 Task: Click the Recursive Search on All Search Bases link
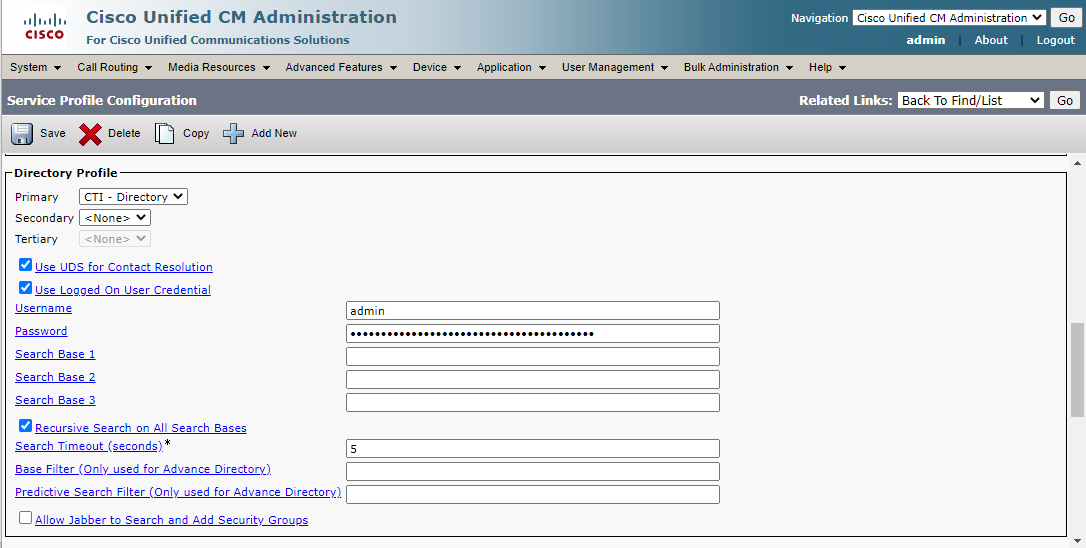[x=141, y=428]
